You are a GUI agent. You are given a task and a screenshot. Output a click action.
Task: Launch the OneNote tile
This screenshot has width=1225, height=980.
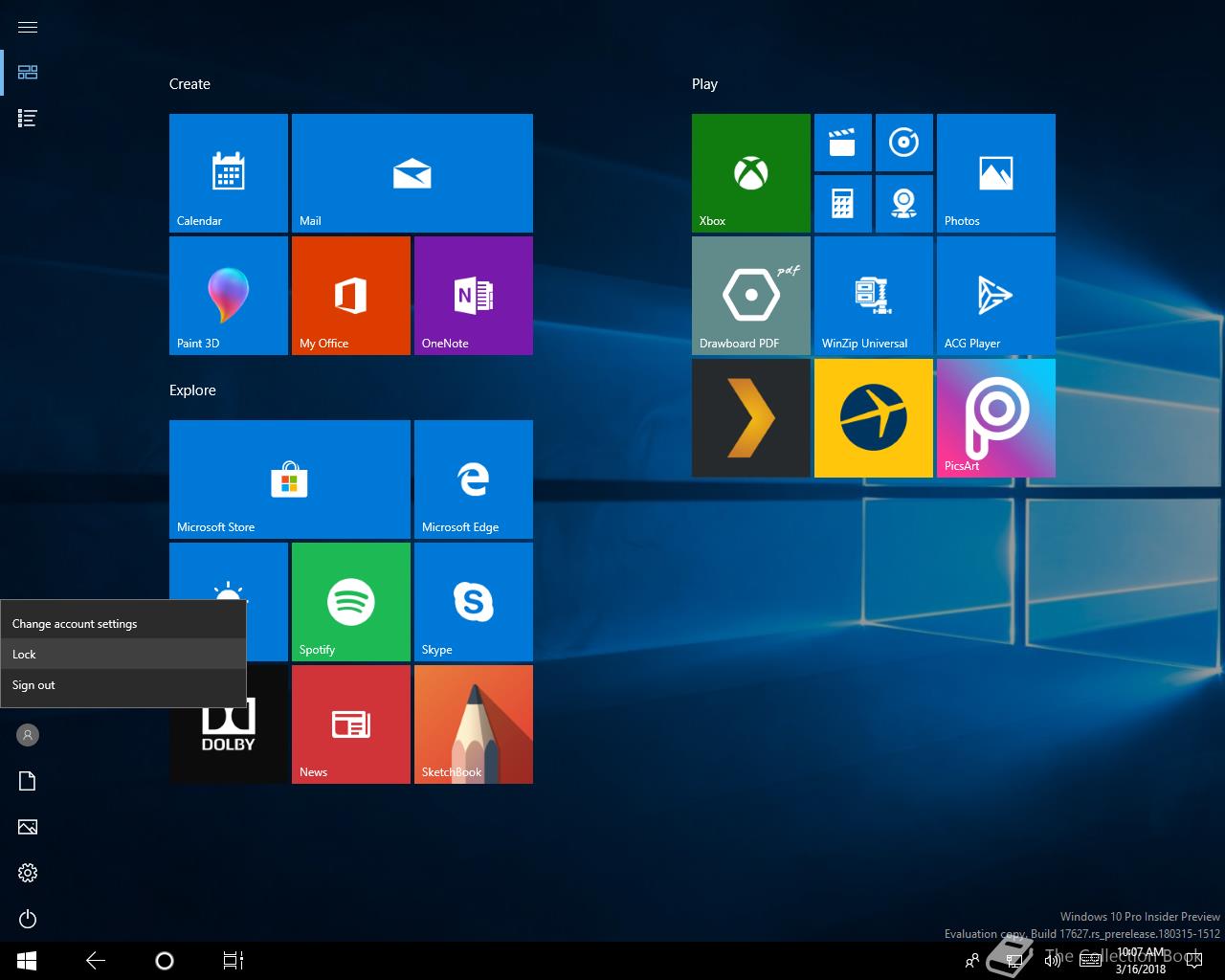(x=474, y=296)
